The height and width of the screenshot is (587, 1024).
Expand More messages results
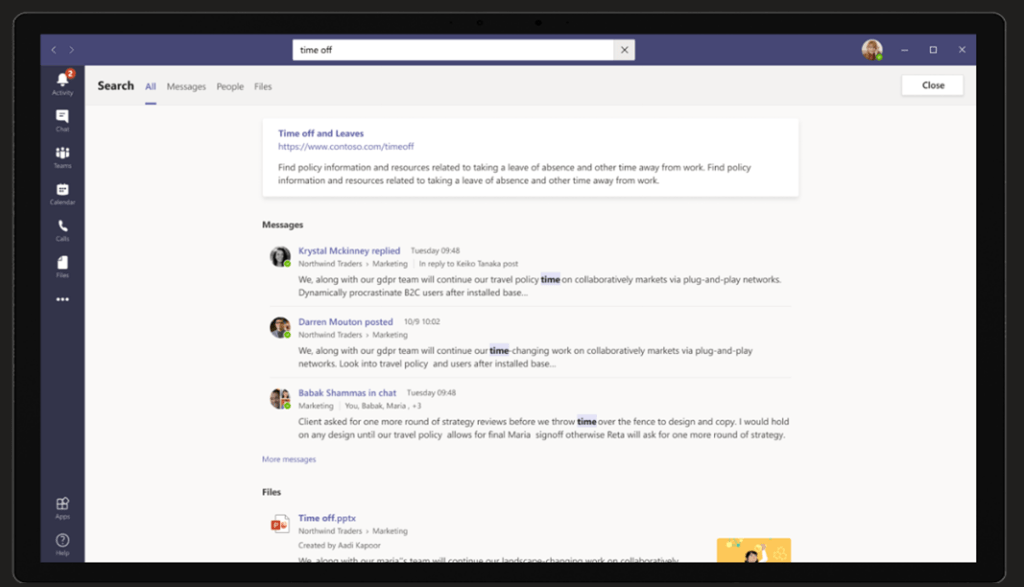point(289,459)
